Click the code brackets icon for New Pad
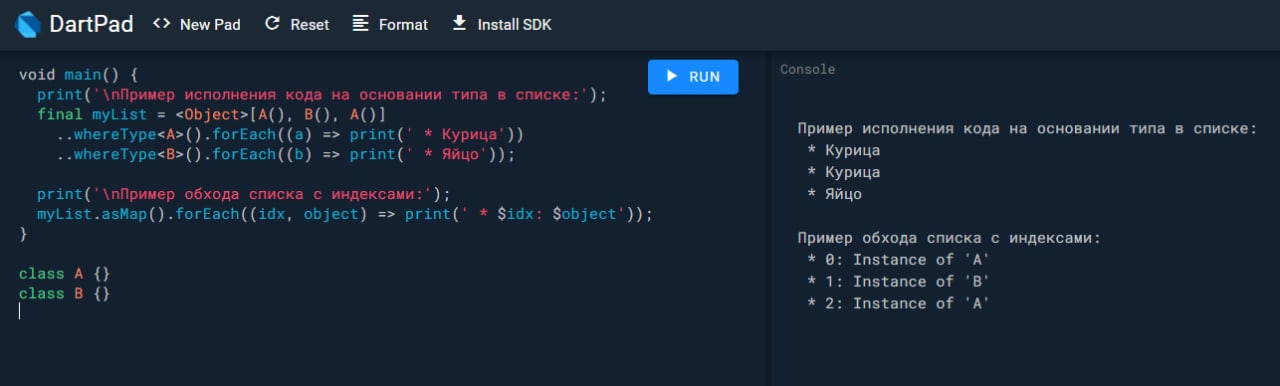1280x386 pixels. (x=161, y=24)
